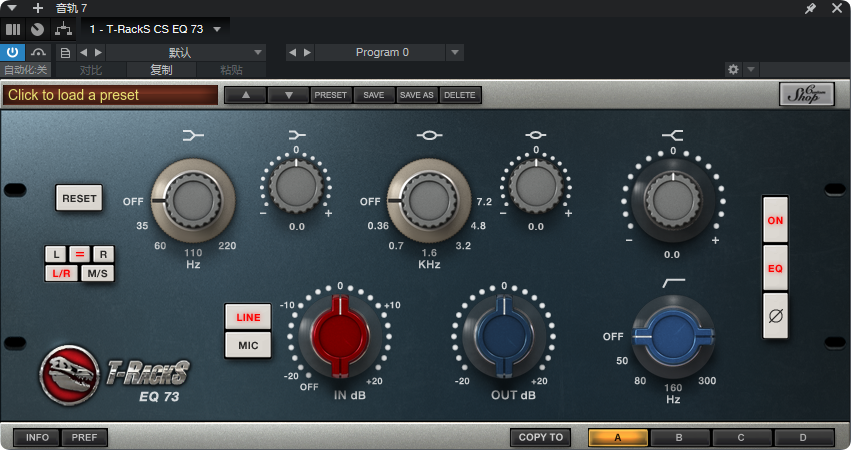Click the 自动化:关 automation button

pos(26,70)
